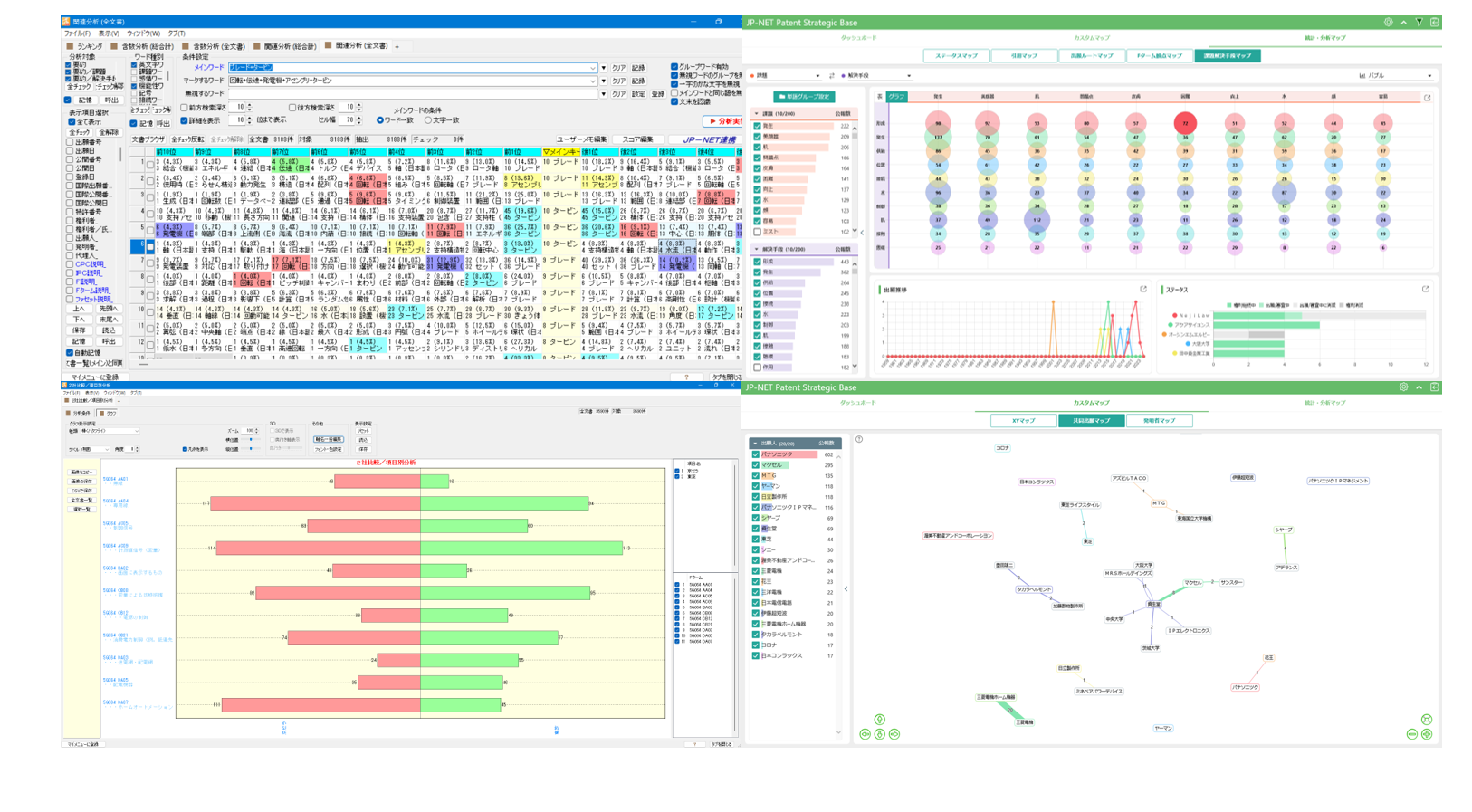Collapse 課題 (10/200) list section
This screenshot has width=1472, height=812.
point(757,114)
